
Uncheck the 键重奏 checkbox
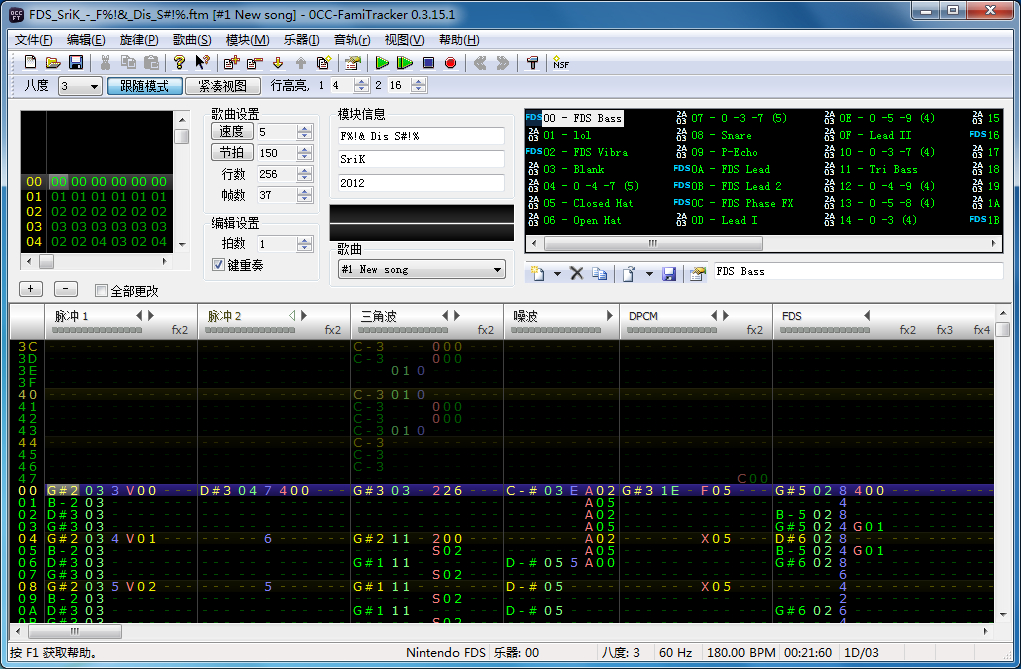219,264
